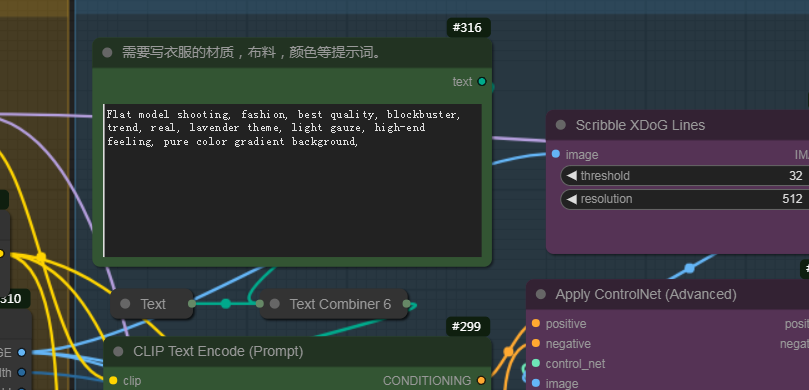Click the control_net input port on Apply ControlNet
The width and height of the screenshot is (809, 390).
click(536, 364)
